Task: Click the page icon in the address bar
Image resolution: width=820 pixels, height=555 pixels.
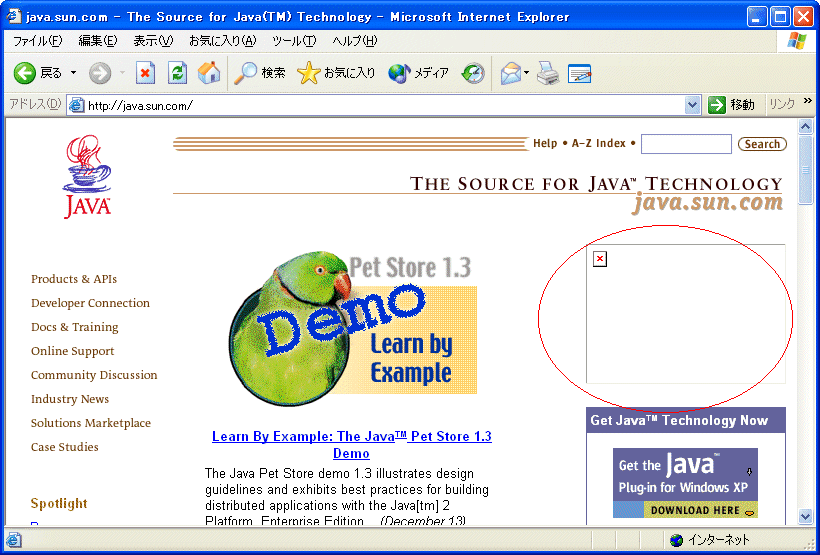Action: 77,106
